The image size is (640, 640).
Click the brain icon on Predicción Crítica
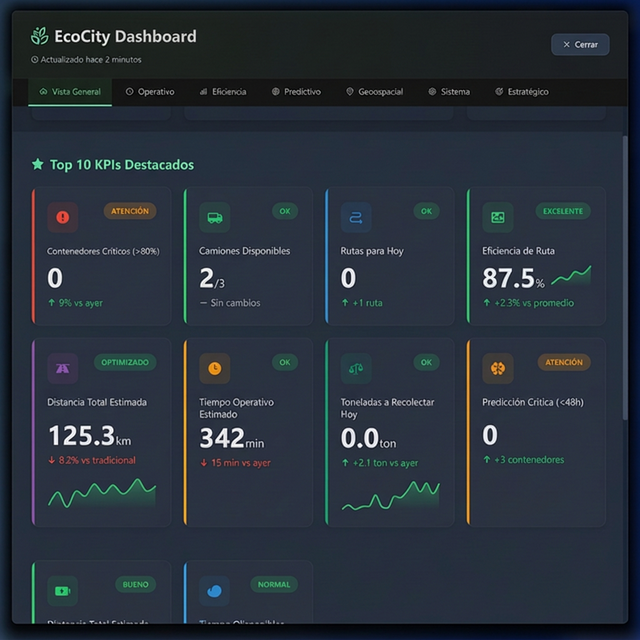coord(498,368)
